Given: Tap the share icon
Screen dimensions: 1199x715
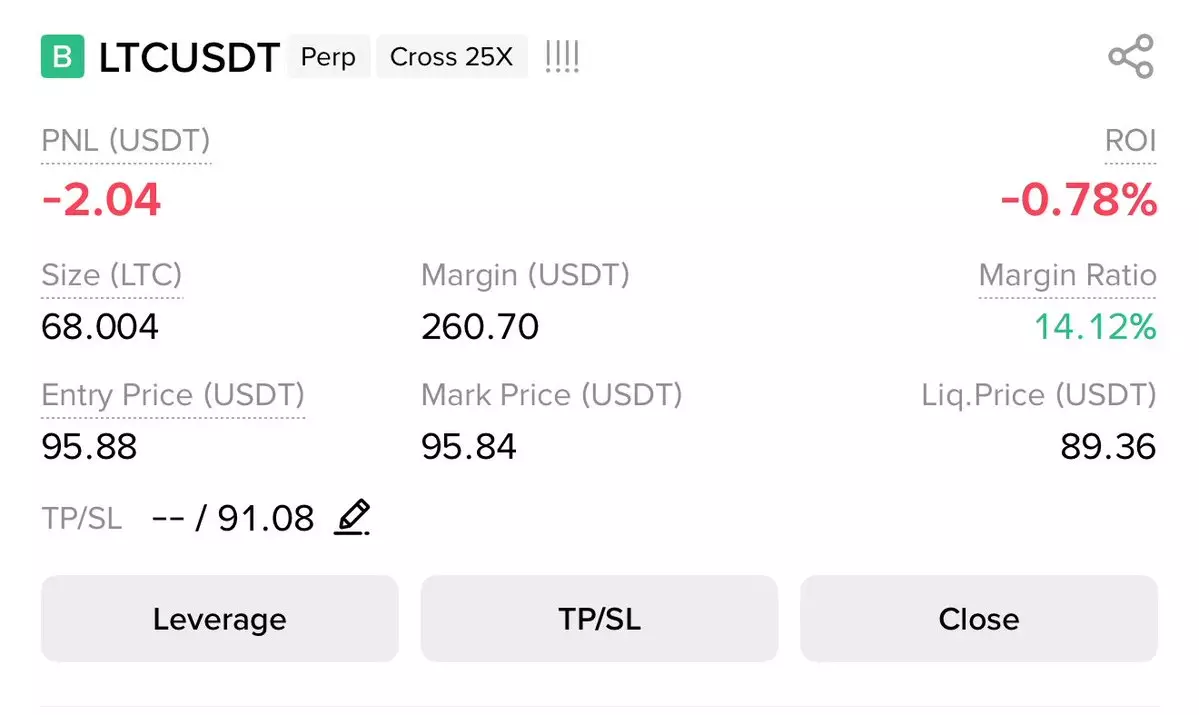Looking at the screenshot, I should [1131, 57].
